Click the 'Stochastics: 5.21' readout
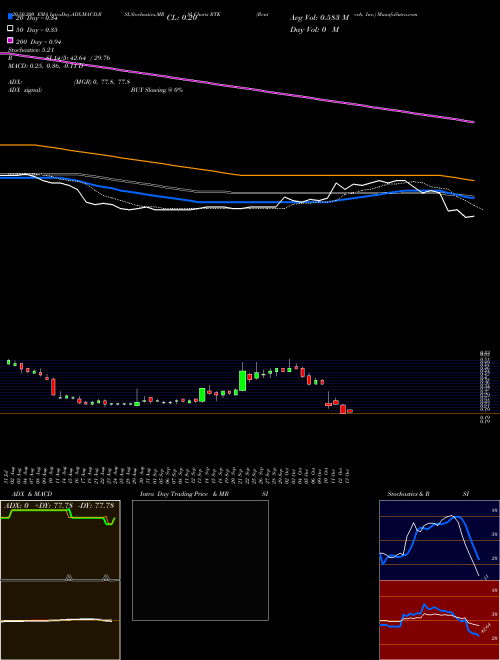The width and height of the screenshot is (500, 660). pyautogui.click(x=31, y=50)
